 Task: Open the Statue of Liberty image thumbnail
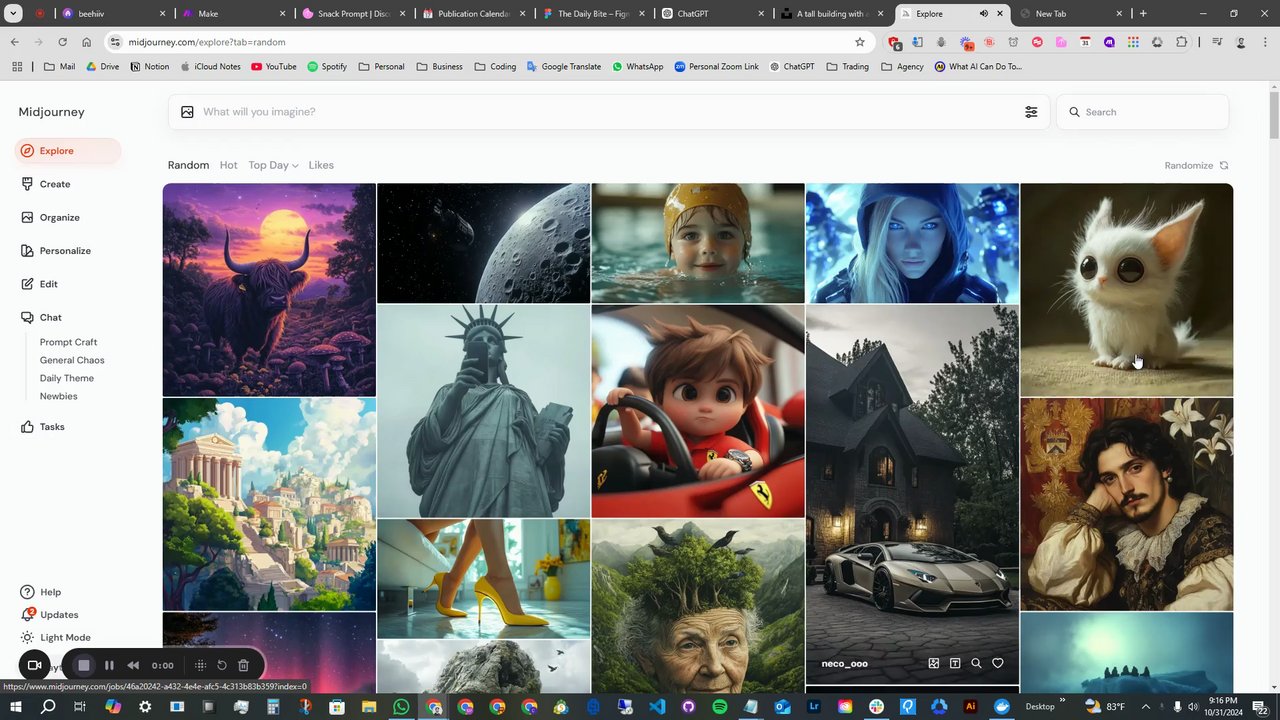pyautogui.click(x=483, y=410)
